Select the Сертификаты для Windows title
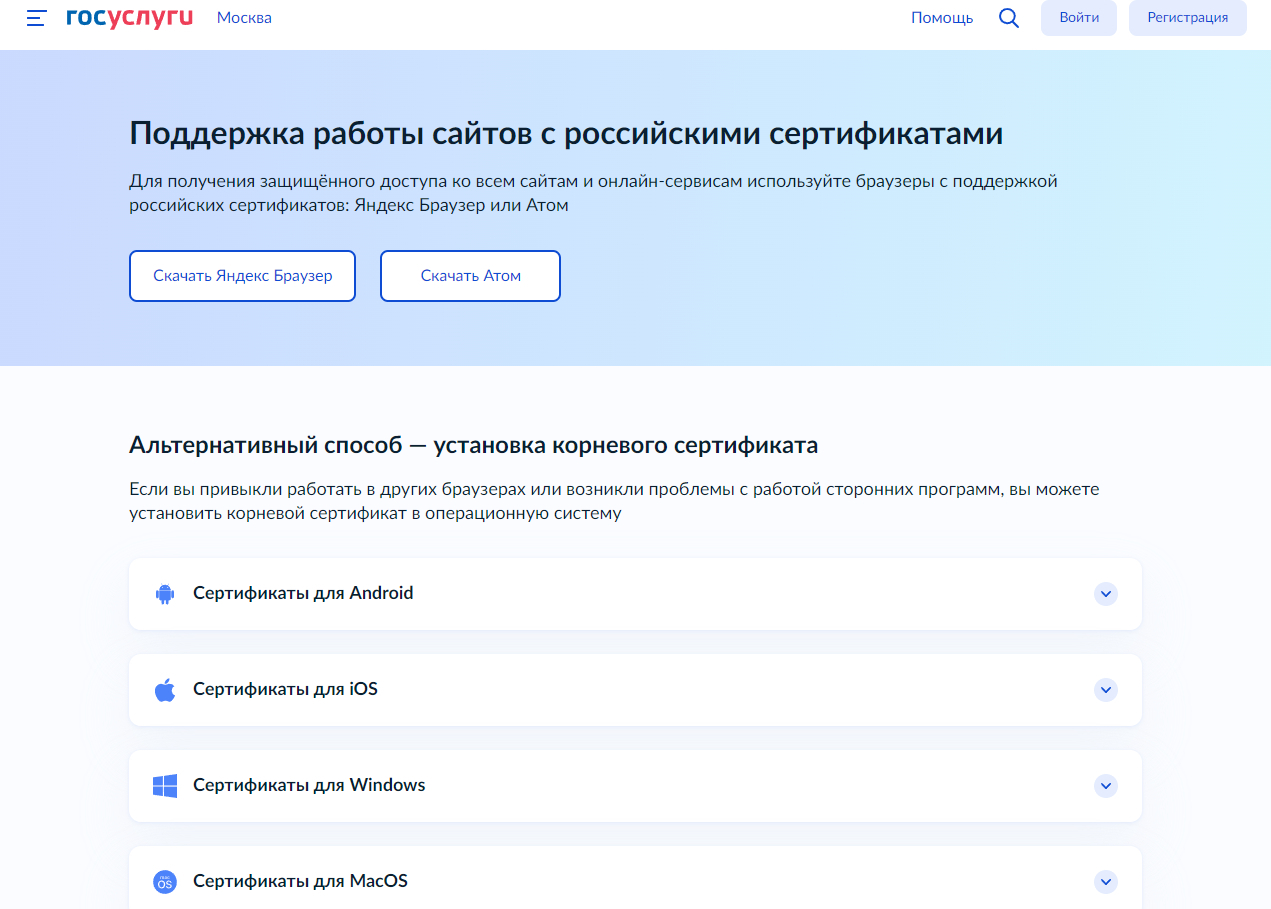This screenshot has width=1271, height=909. (x=309, y=785)
